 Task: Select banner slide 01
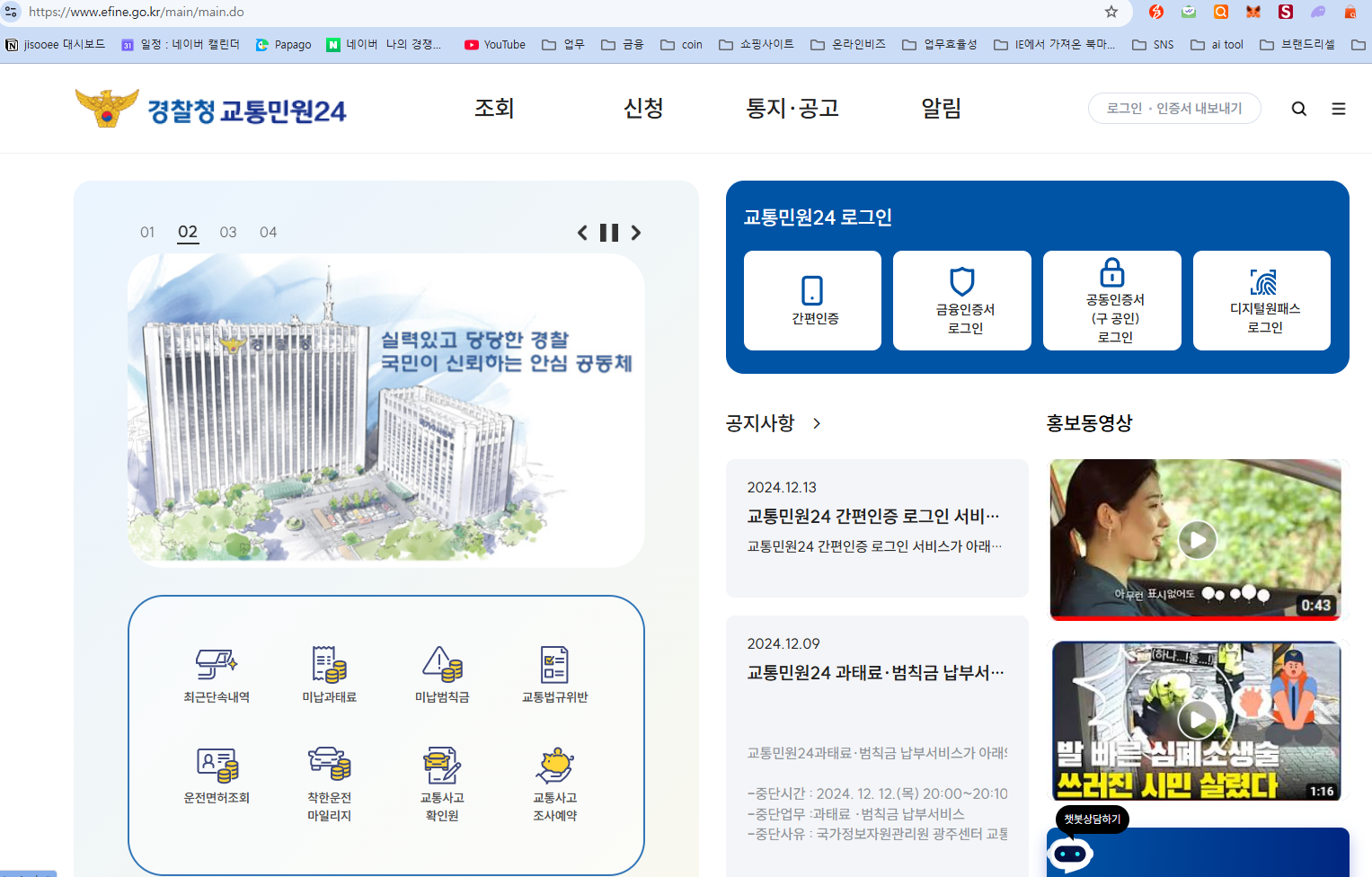coord(147,233)
